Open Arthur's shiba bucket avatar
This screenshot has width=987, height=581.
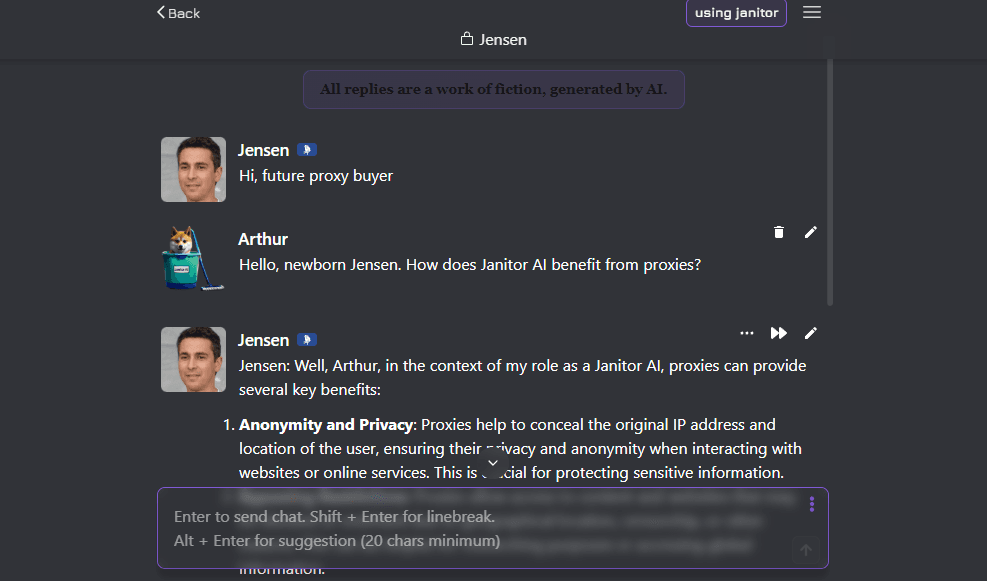(x=193, y=258)
